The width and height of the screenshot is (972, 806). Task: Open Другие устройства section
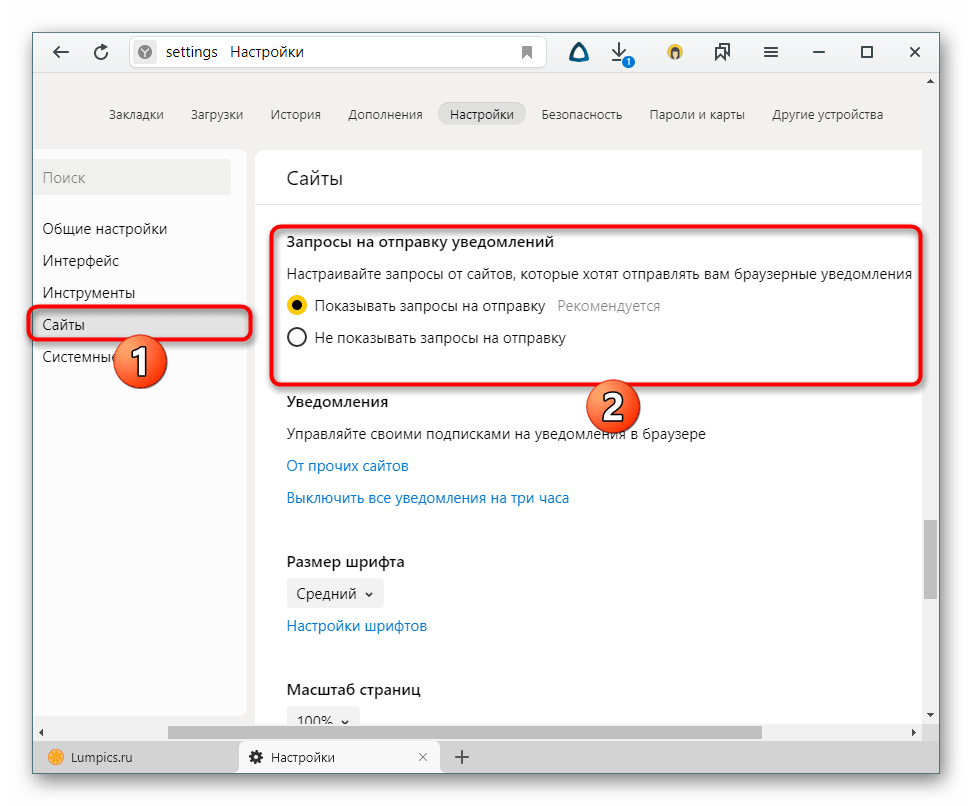pyautogui.click(x=828, y=115)
